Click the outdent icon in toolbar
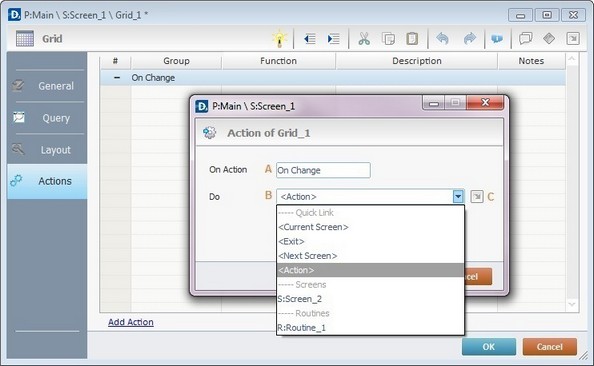 310,39
